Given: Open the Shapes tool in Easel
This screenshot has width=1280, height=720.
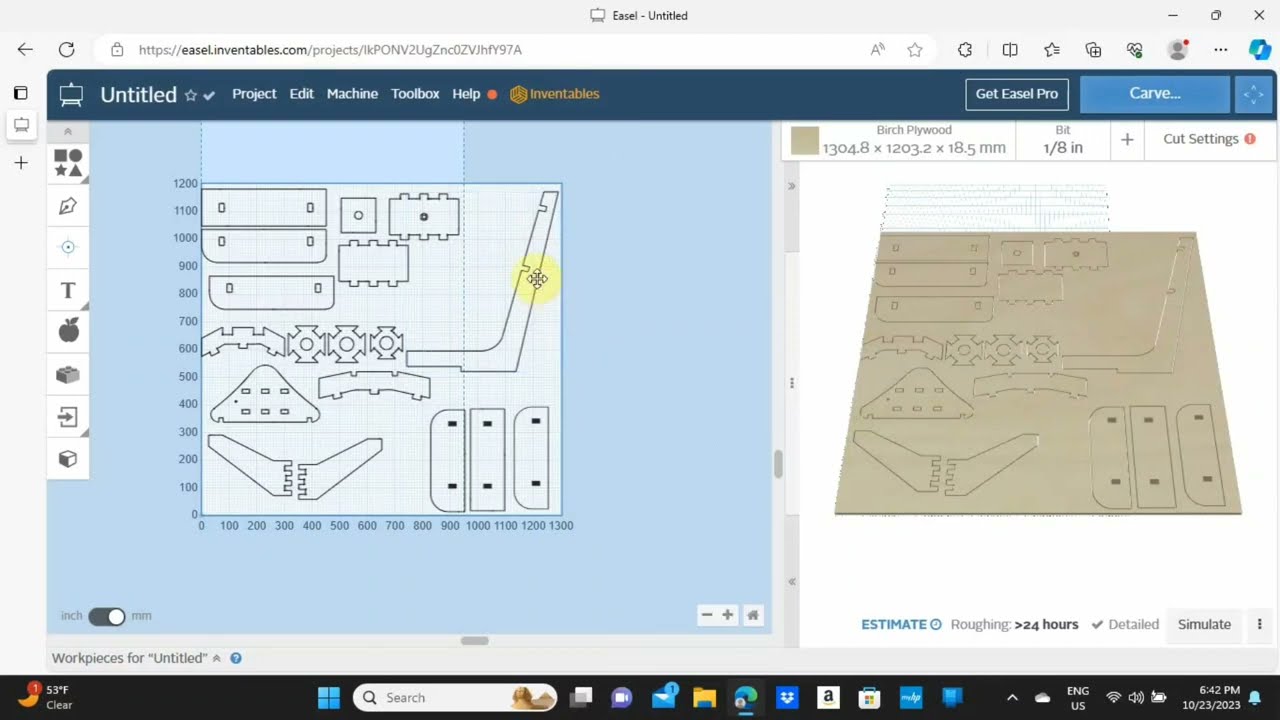Looking at the screenshot, I should click(x=68, y=163).
